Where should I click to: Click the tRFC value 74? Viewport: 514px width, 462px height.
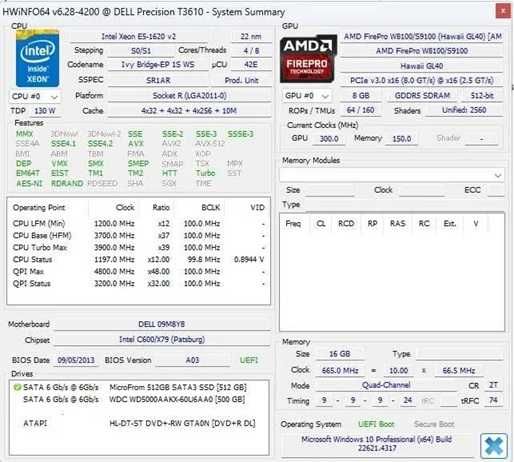494,400
